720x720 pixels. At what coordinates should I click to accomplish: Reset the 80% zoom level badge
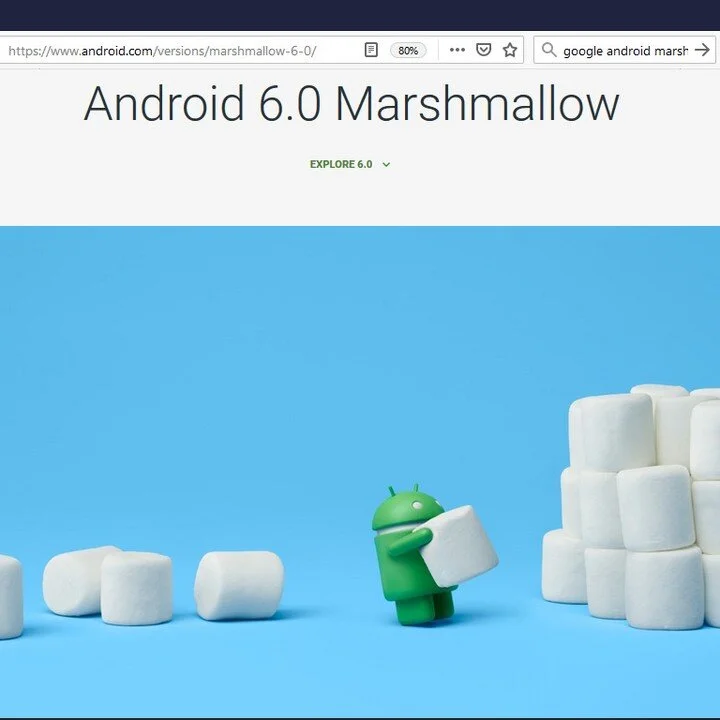click(x=408, y=50)
